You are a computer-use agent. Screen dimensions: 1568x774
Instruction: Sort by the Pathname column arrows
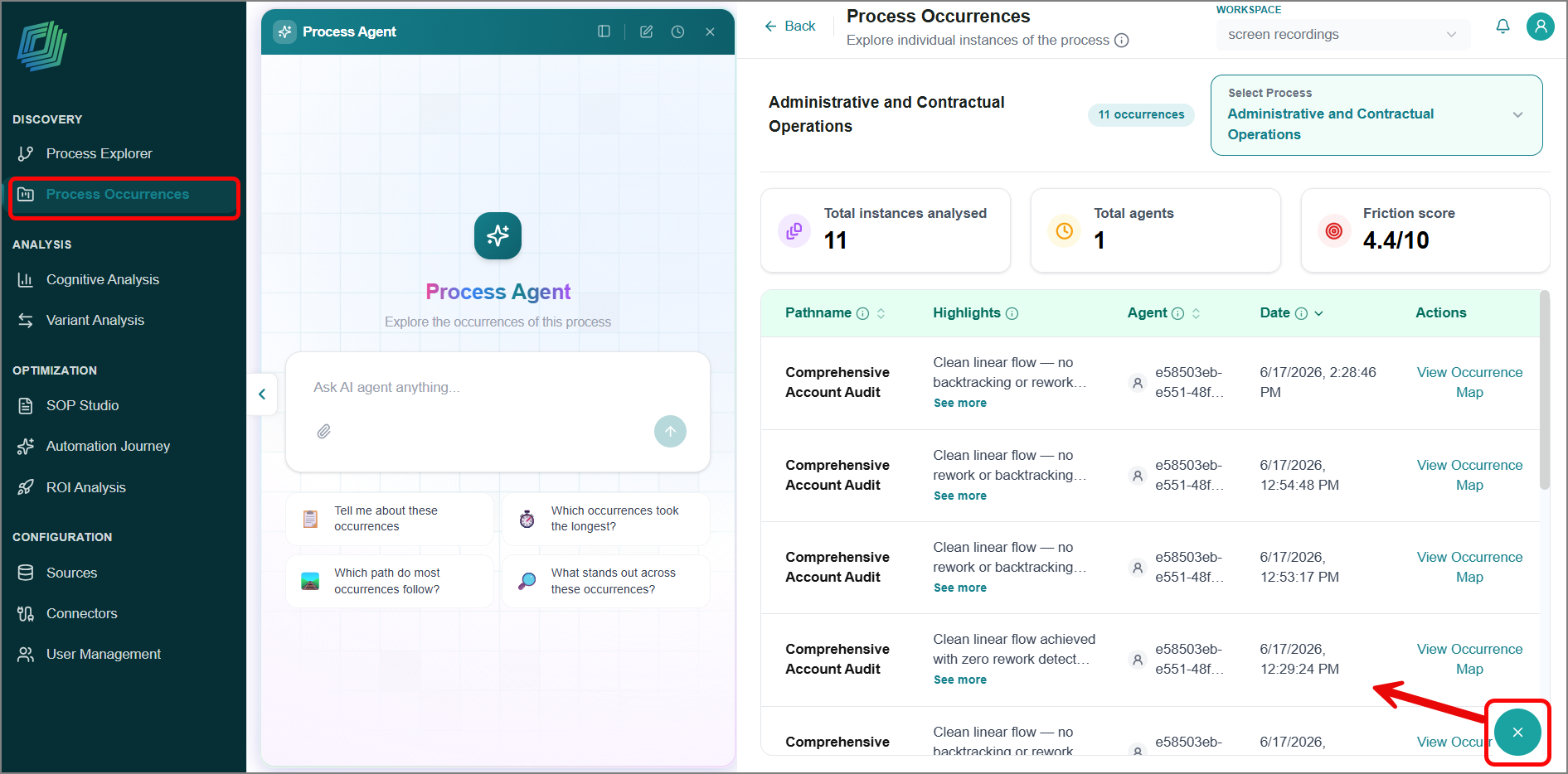(x=881, y=313)
